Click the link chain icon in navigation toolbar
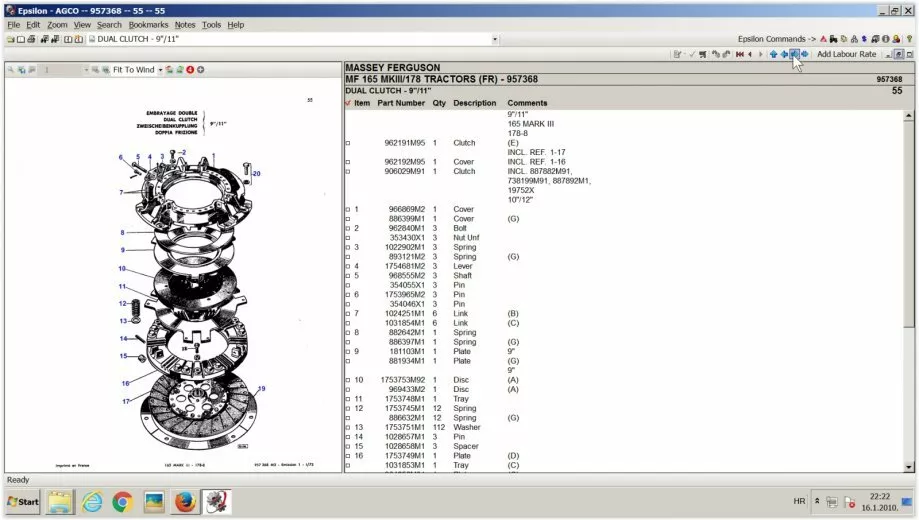 pos(716,54)
